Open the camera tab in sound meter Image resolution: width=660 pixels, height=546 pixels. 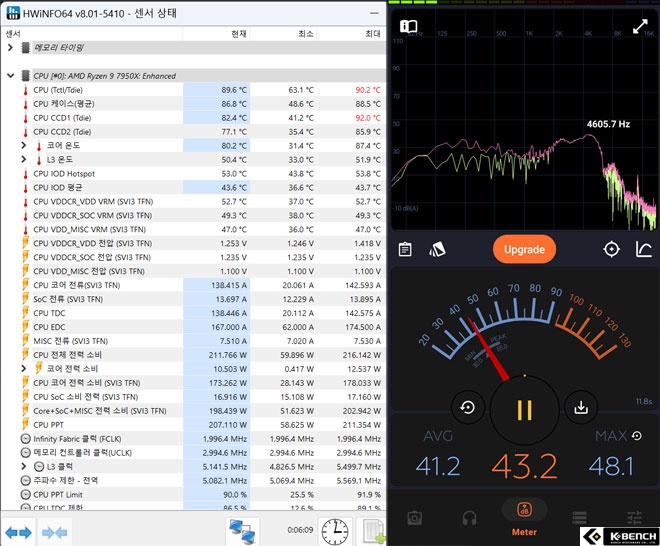click(x=414, y=518)
